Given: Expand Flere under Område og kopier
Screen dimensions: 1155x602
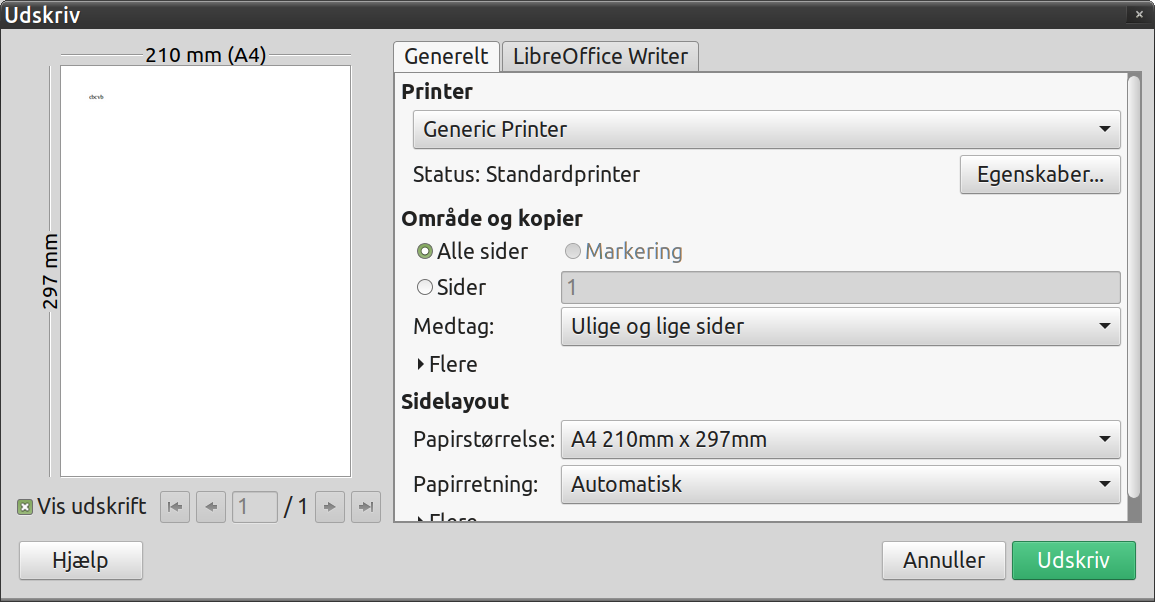Looking at the screenshot, I should pyautogui.click(x=447, y=364).
